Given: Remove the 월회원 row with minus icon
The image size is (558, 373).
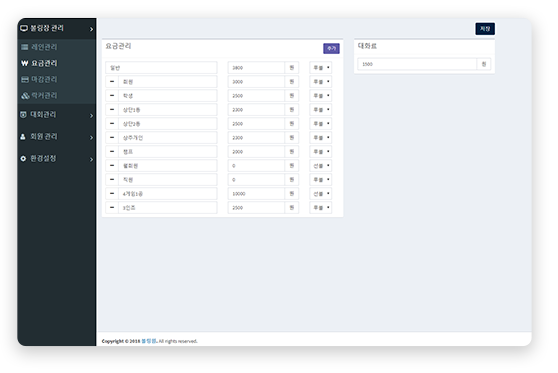Looking at the screenshot, I should pos(112,166).
